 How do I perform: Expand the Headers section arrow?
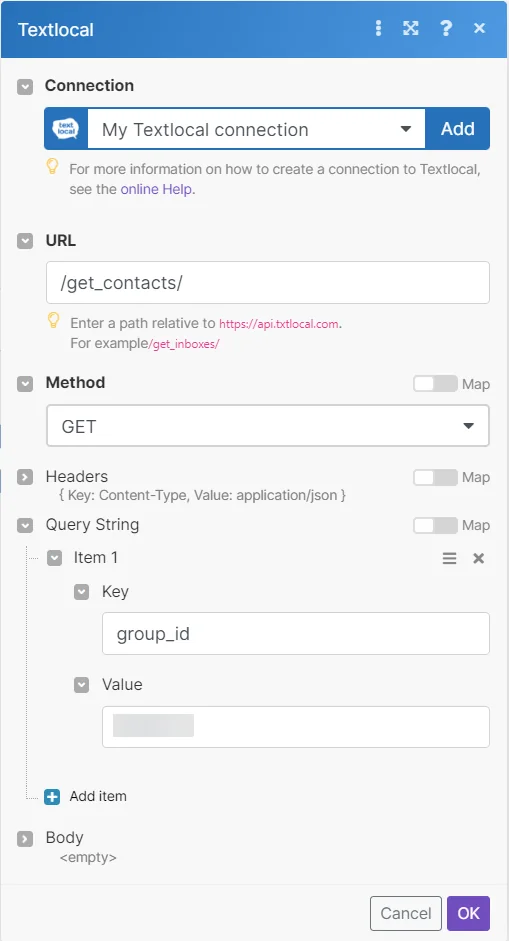(25, 478)
